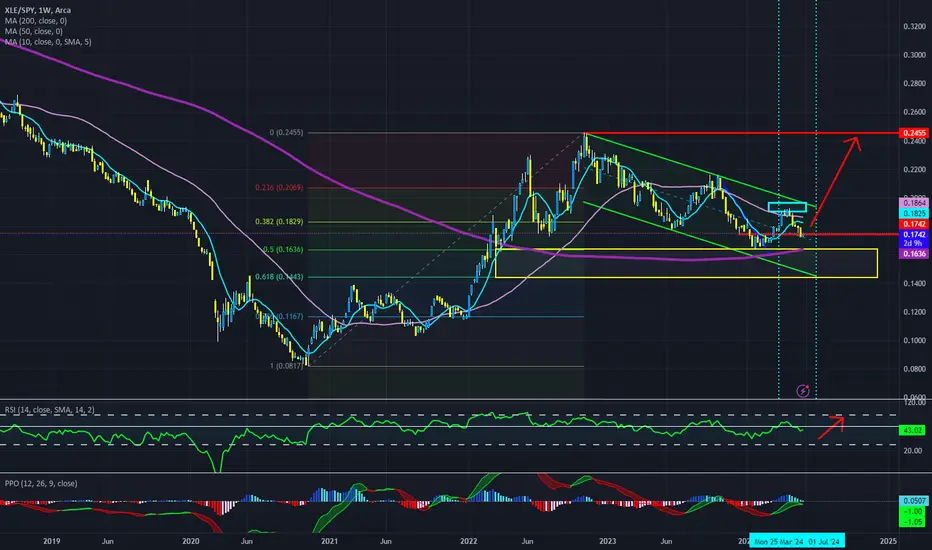Click the 01 Jul '24 date label
The height and width of the screenshot is (550, 932).
(x=824, y=541)
